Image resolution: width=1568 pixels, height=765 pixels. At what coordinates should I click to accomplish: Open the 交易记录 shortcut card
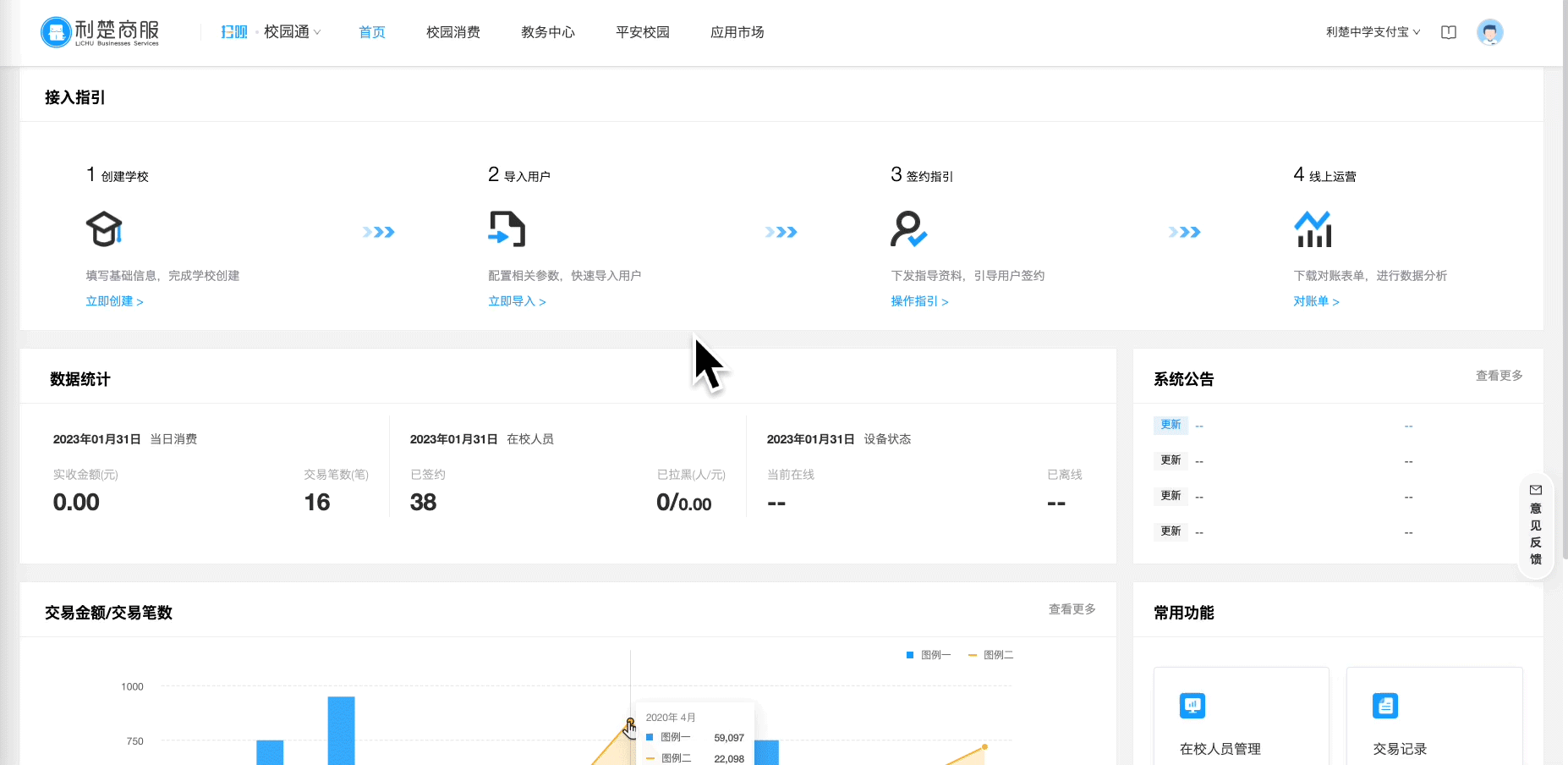tap(1434, 716)
